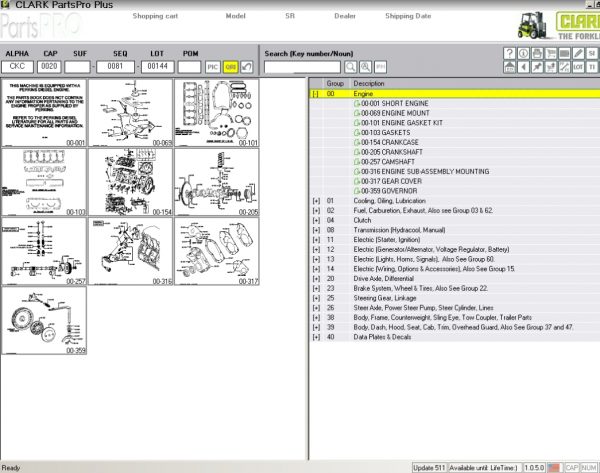Expand group 02 Fuel, Carburetion, Exhaust
The image size is (600, 473).
pos(316,210)
